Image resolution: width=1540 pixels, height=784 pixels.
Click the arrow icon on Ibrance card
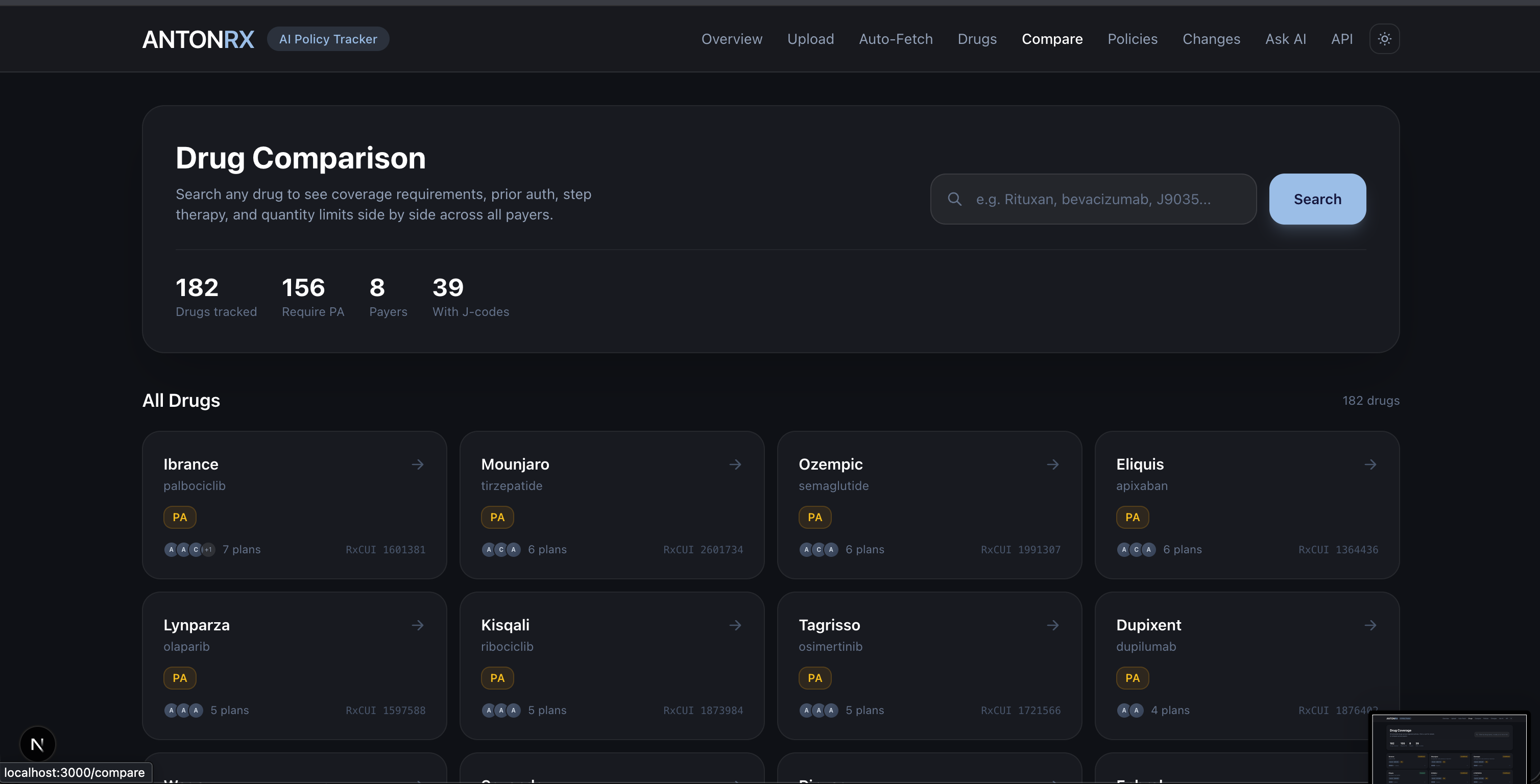418,464
